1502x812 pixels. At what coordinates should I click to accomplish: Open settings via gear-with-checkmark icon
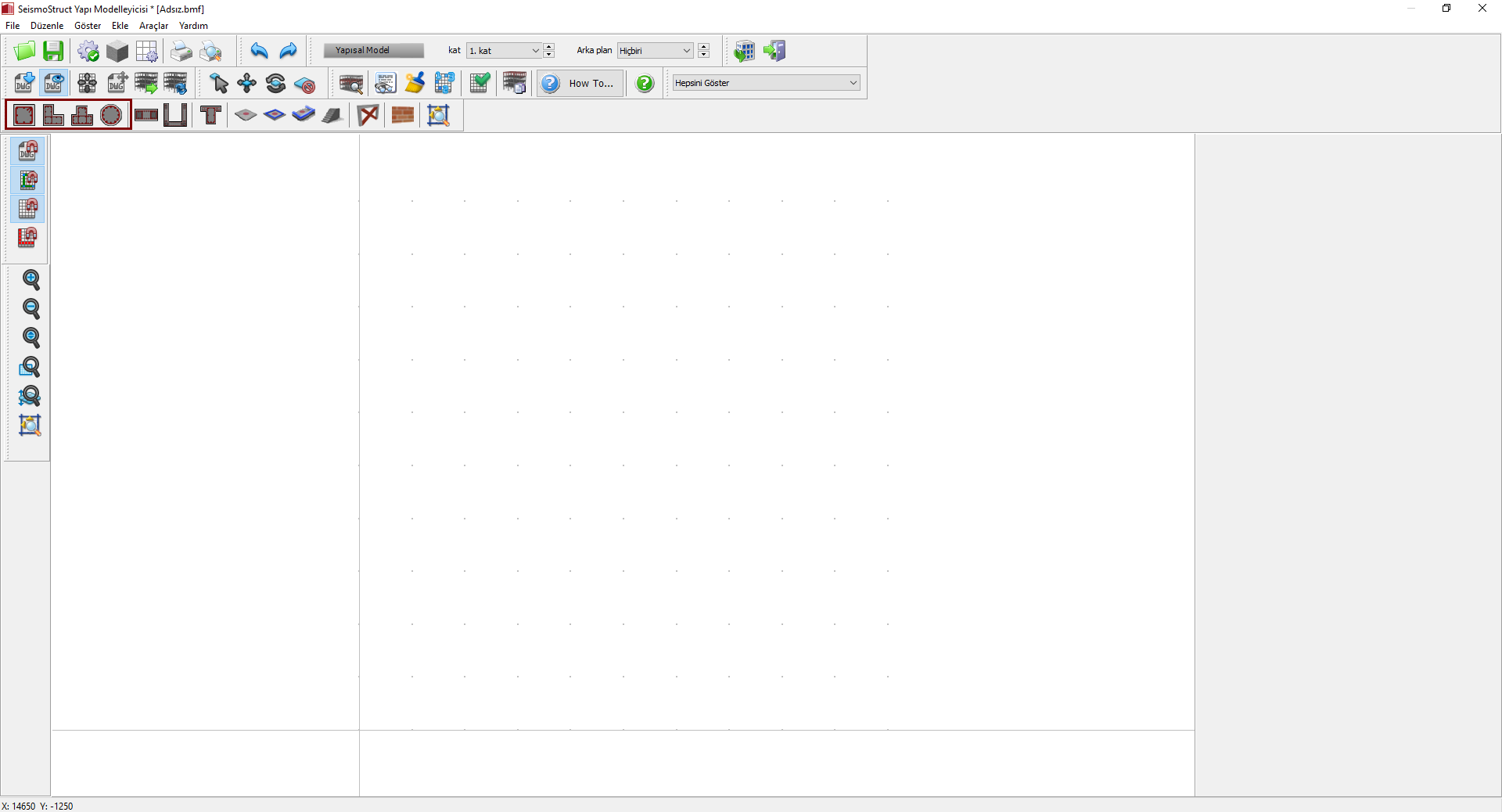click(88, 51)
